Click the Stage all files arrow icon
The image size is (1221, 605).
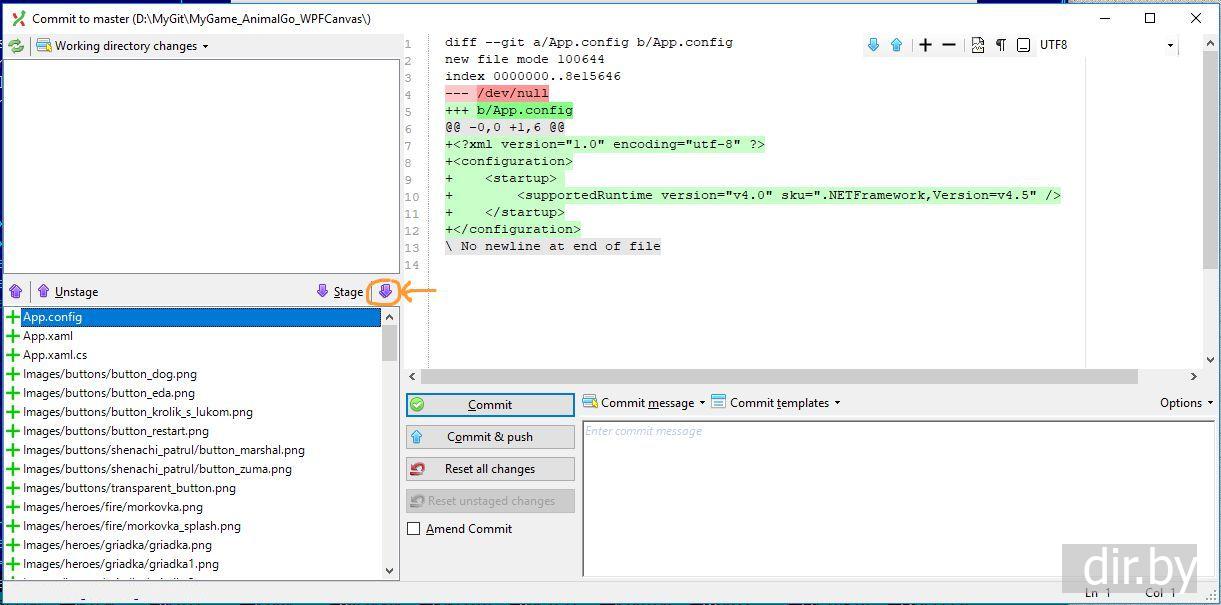coord(385,292)
